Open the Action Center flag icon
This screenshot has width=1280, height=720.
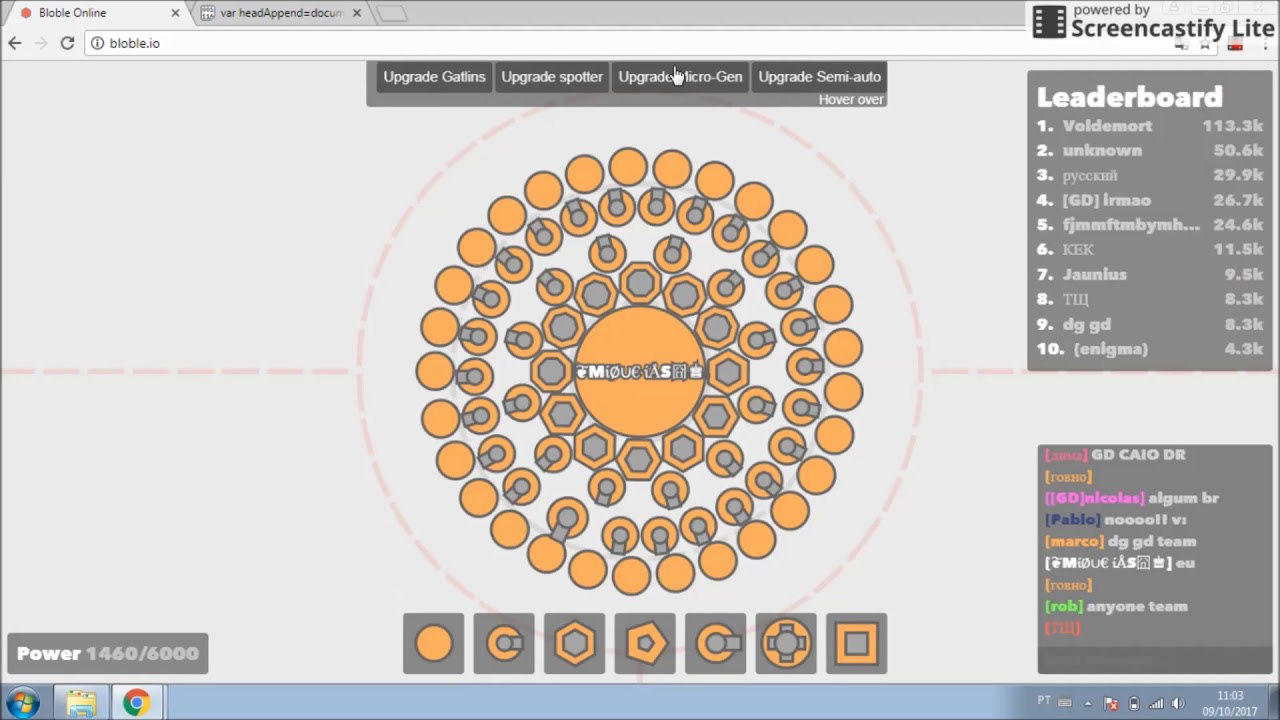pos(1110,703)
